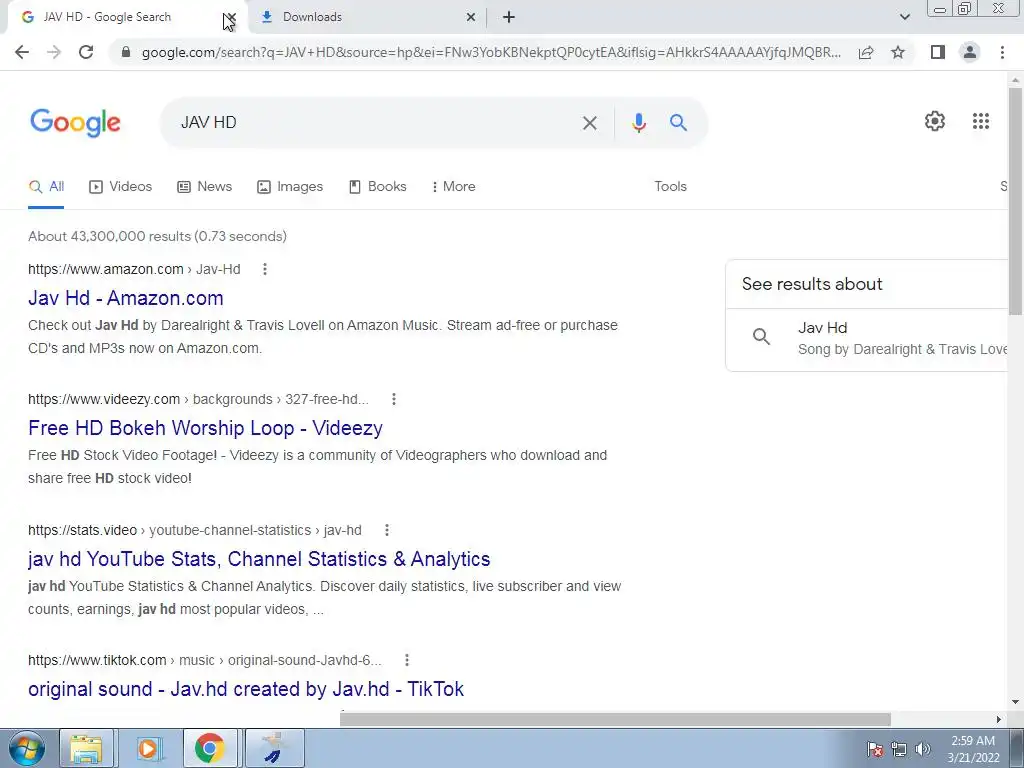Open the running-figure app in taskbar
The width and height of the screenshot is (1024, 768).
click(274, 748)
